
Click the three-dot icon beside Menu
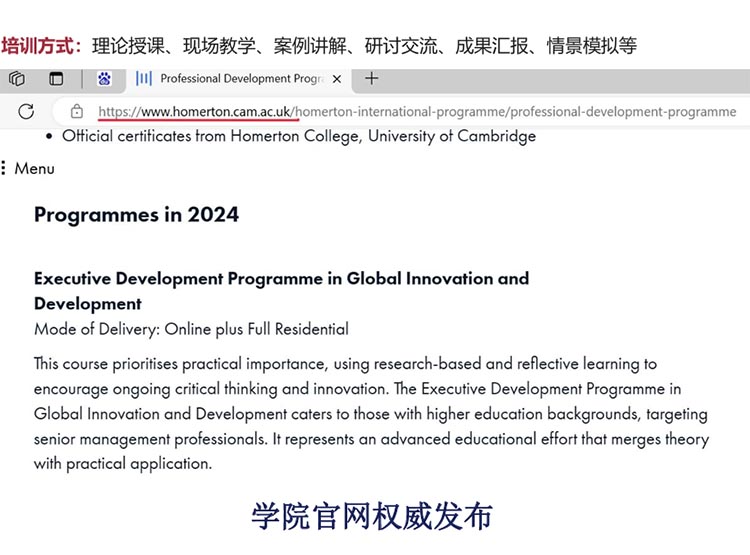pos(3,168)
